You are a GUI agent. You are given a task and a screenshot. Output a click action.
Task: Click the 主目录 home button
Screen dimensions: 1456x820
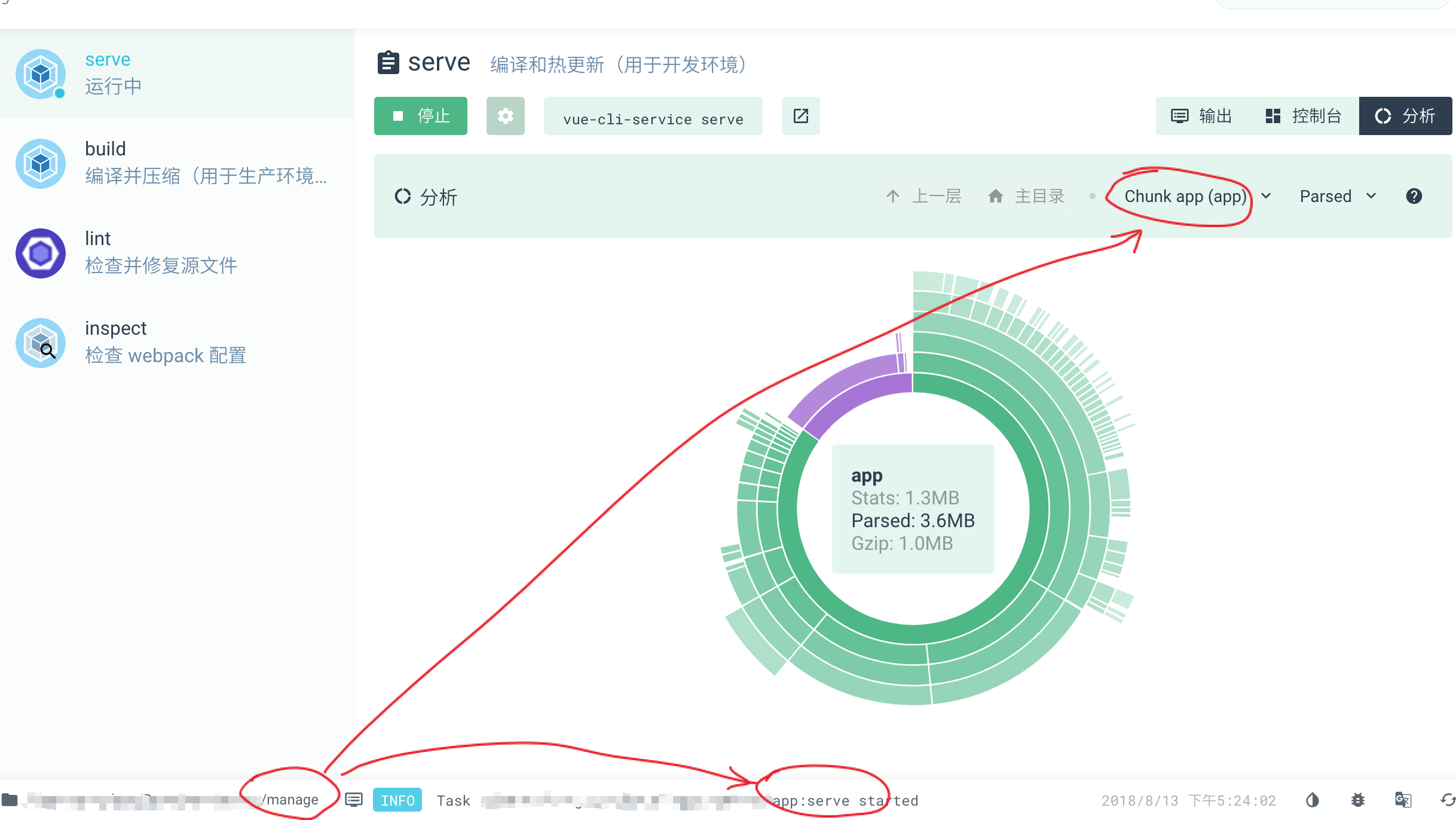point(1026,196)
